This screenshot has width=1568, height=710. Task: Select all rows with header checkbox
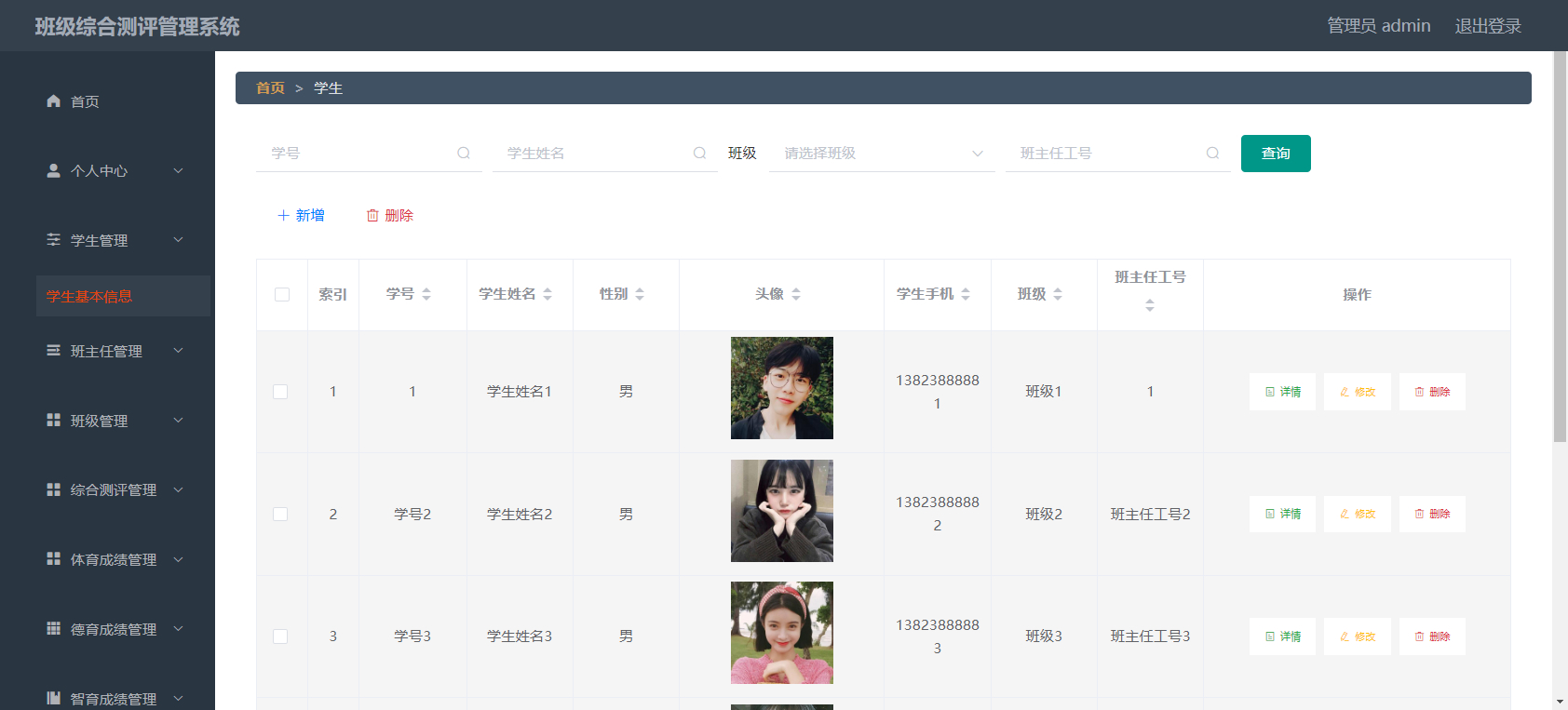(282, 294)
